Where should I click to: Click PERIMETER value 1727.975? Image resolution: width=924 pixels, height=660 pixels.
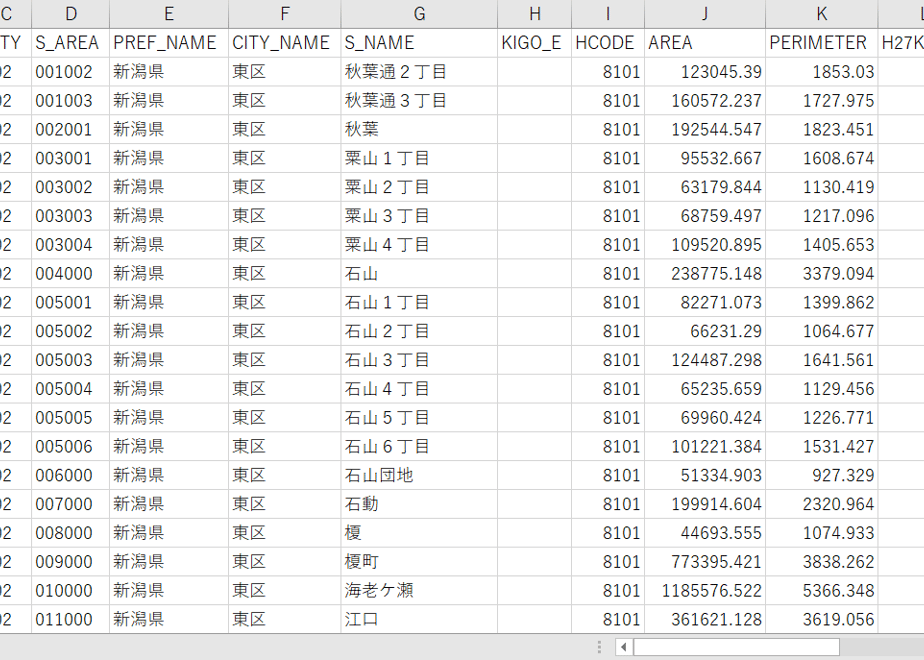coord(821,101)
